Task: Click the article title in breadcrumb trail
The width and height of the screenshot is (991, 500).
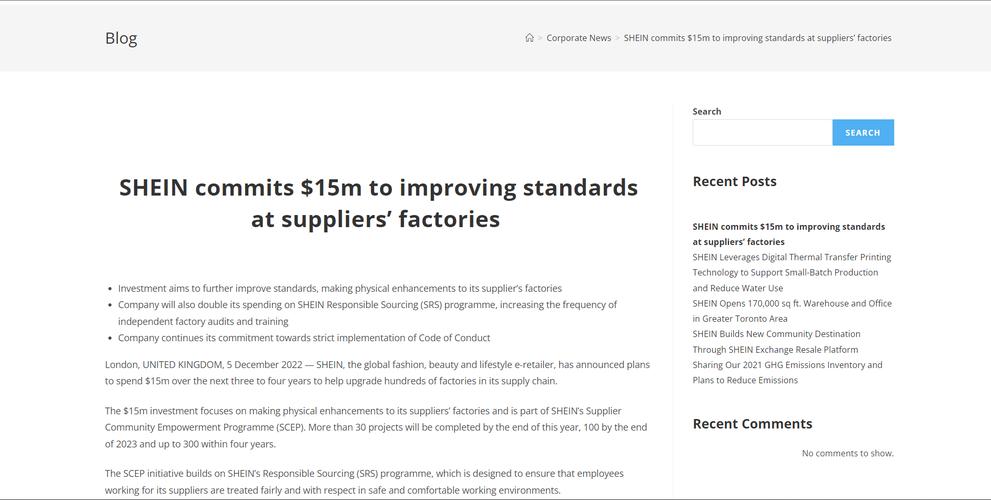Action: tap(757, 38)
